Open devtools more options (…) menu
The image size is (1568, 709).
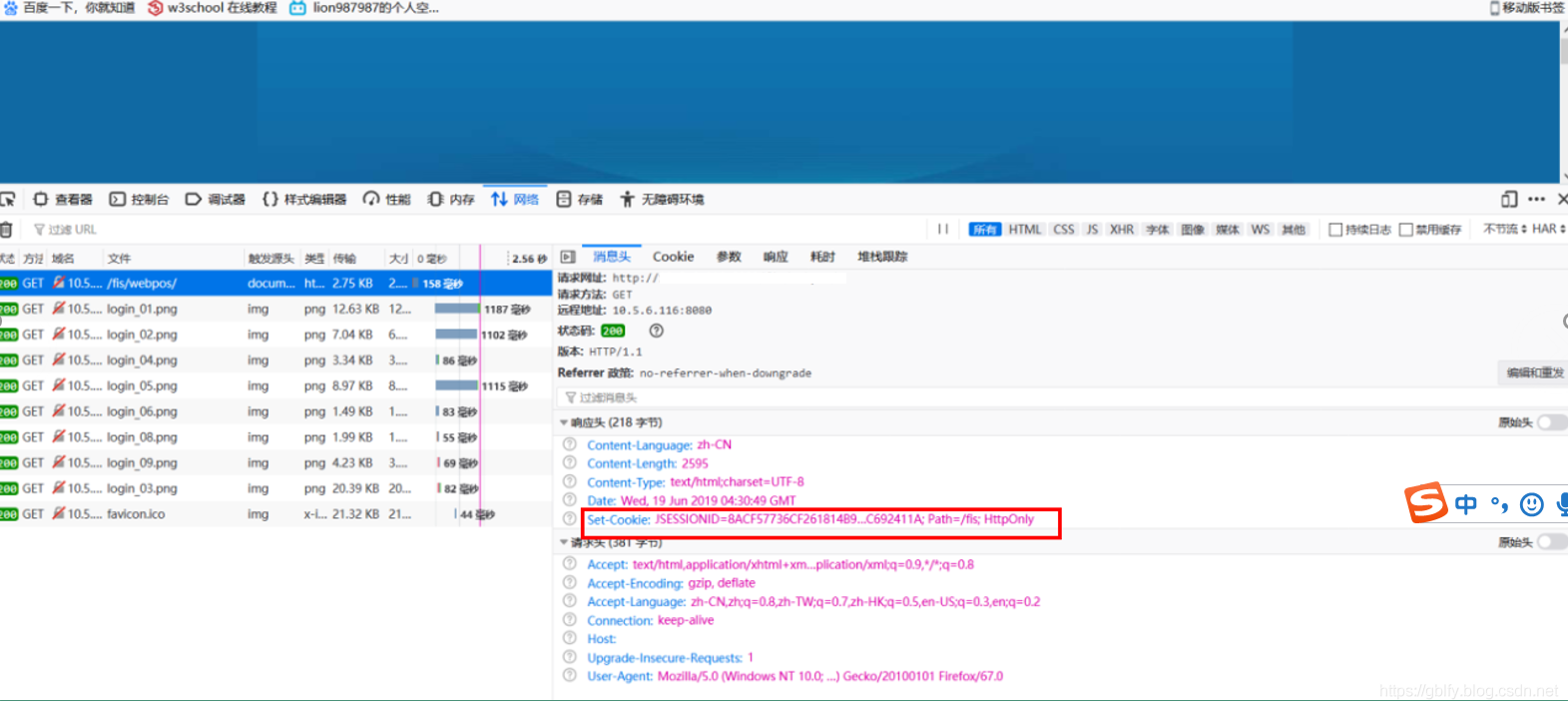pyautogui.click(x=1536, y=200)
